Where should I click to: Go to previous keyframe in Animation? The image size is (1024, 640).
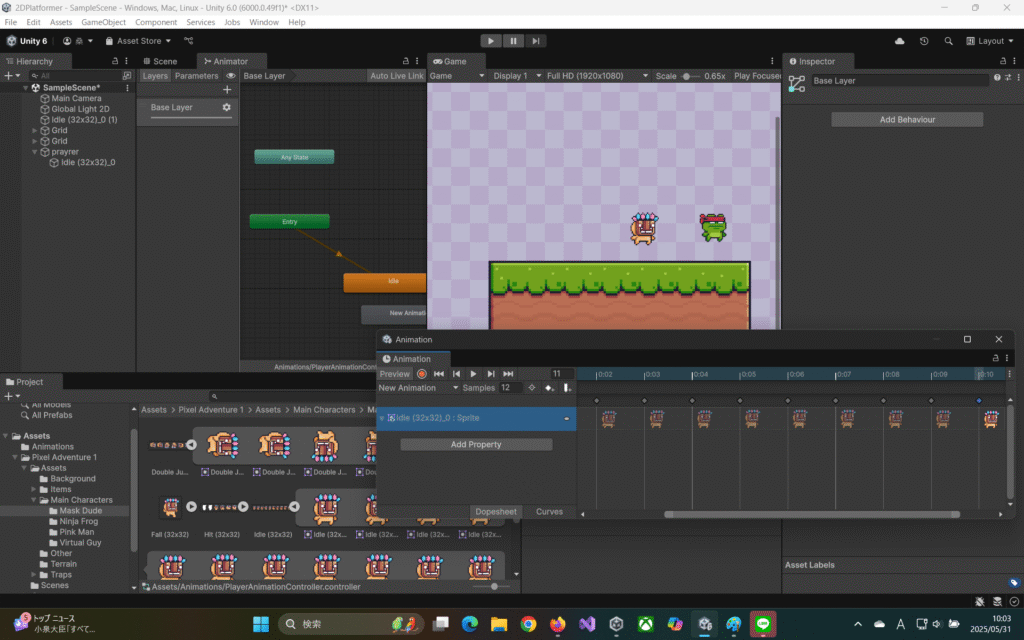456,374
